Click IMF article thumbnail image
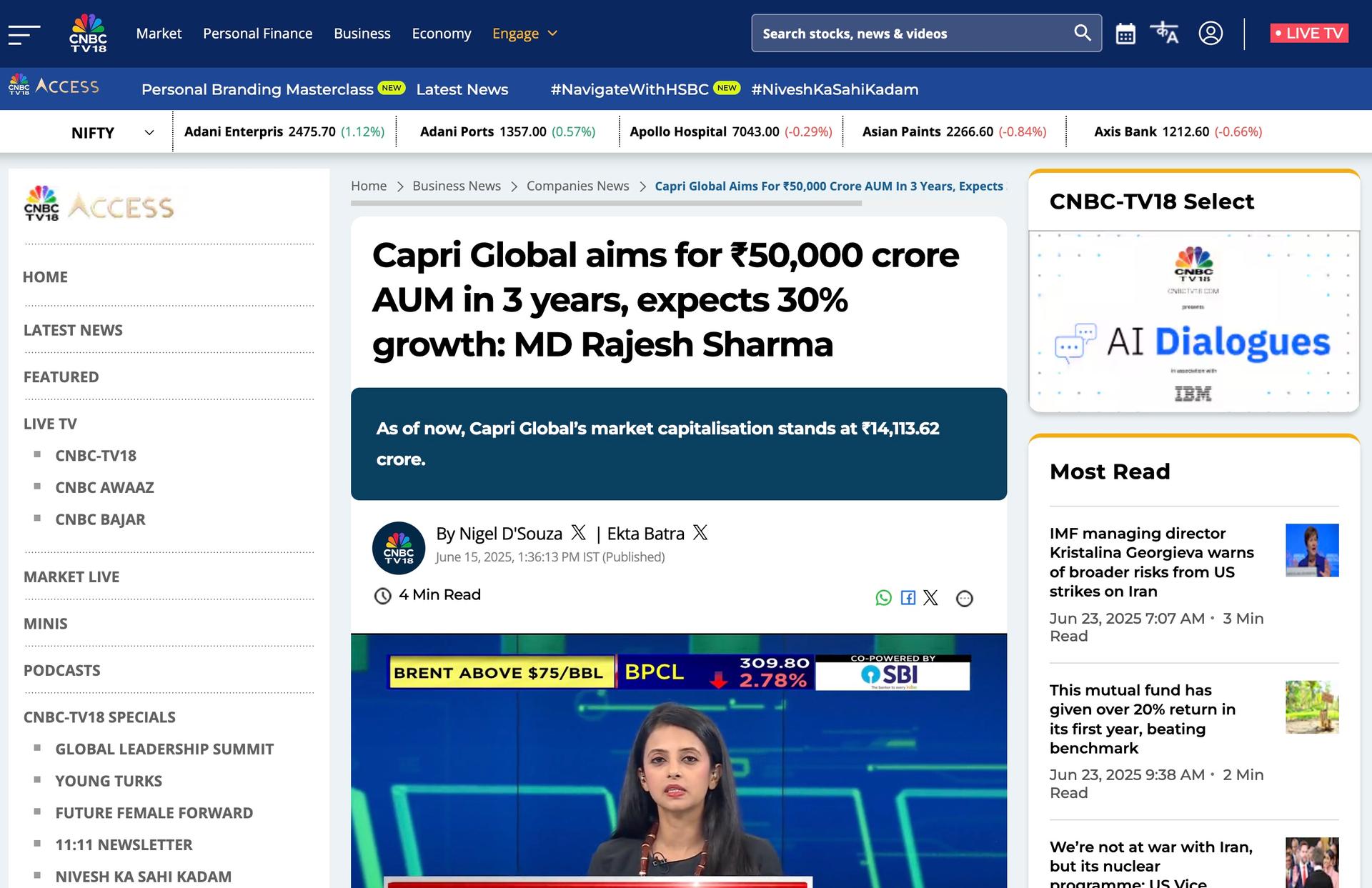The height and width of the screenshot is (888, 1372). coord(1312,550)
